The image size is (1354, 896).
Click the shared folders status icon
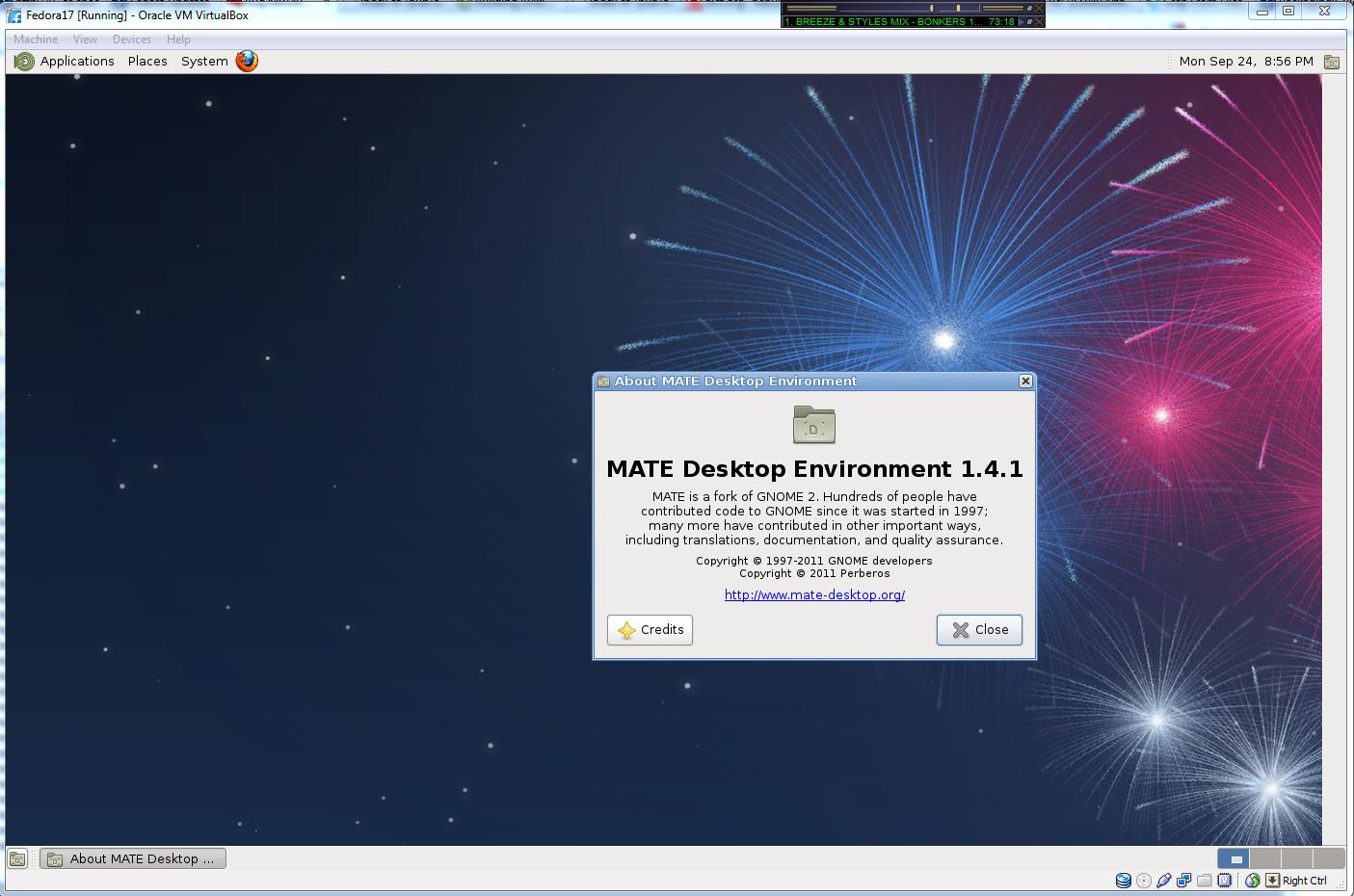(x=1205, y=880)
